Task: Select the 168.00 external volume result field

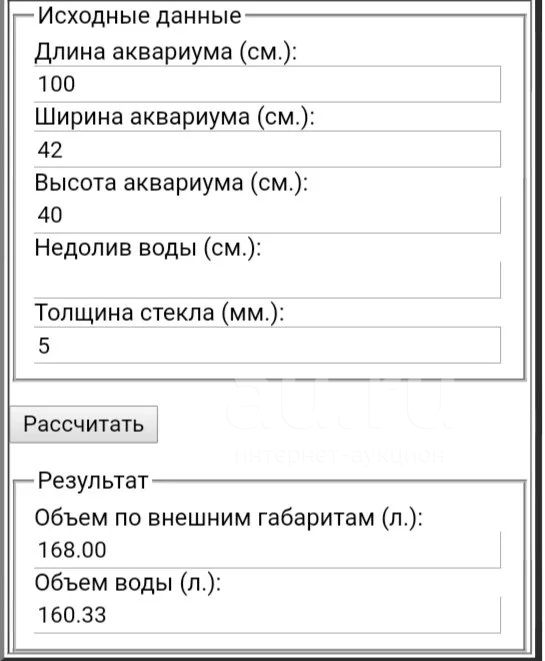Action: click(267, 550)
